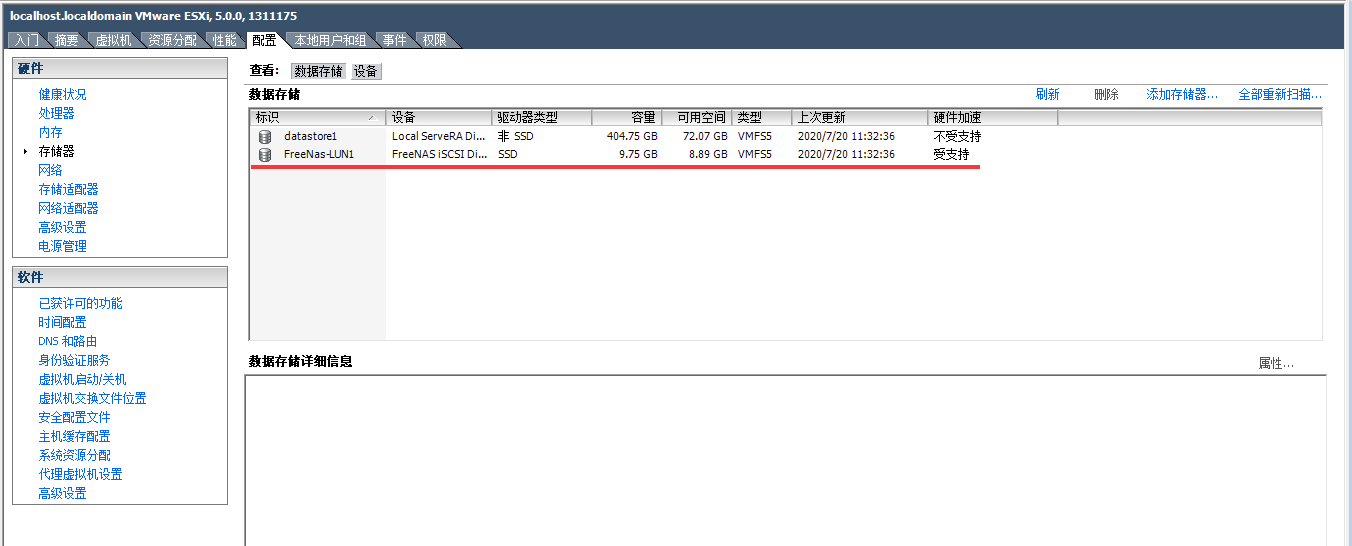The width and height of the screenshot is (1352, 546).
Task: Collapse the 软件 panel header
Action: pos(120,277)
